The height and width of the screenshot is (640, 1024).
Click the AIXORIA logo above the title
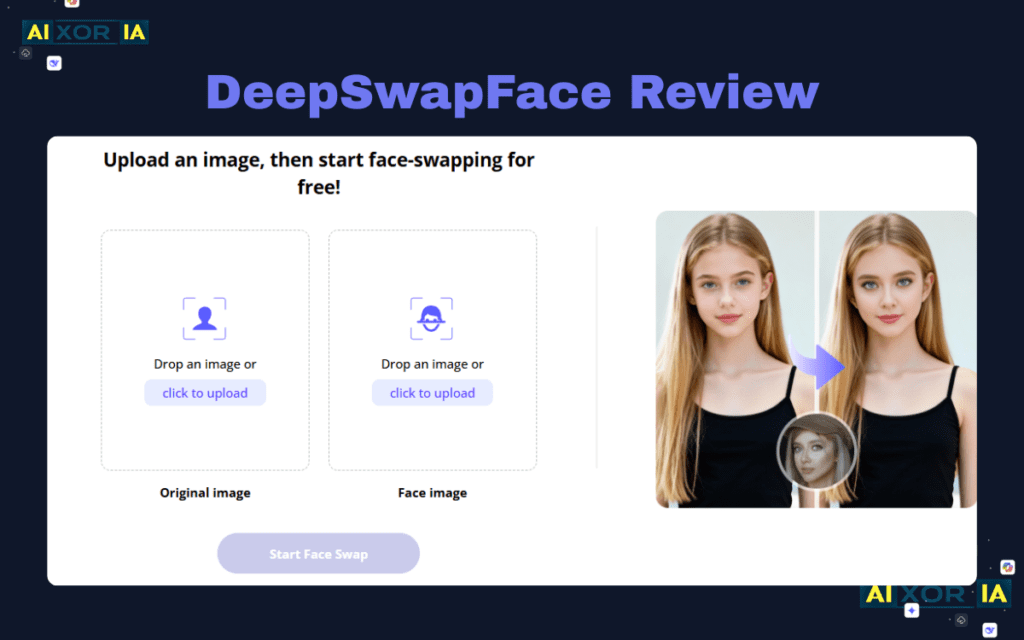(x=85, y=32)
